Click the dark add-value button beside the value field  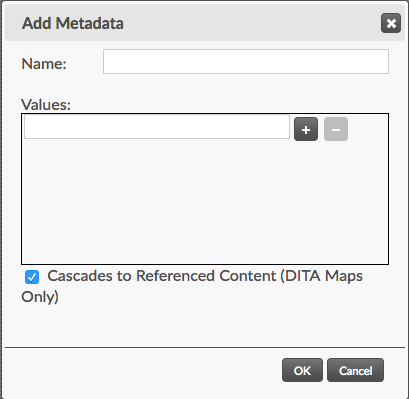(306, 129)
